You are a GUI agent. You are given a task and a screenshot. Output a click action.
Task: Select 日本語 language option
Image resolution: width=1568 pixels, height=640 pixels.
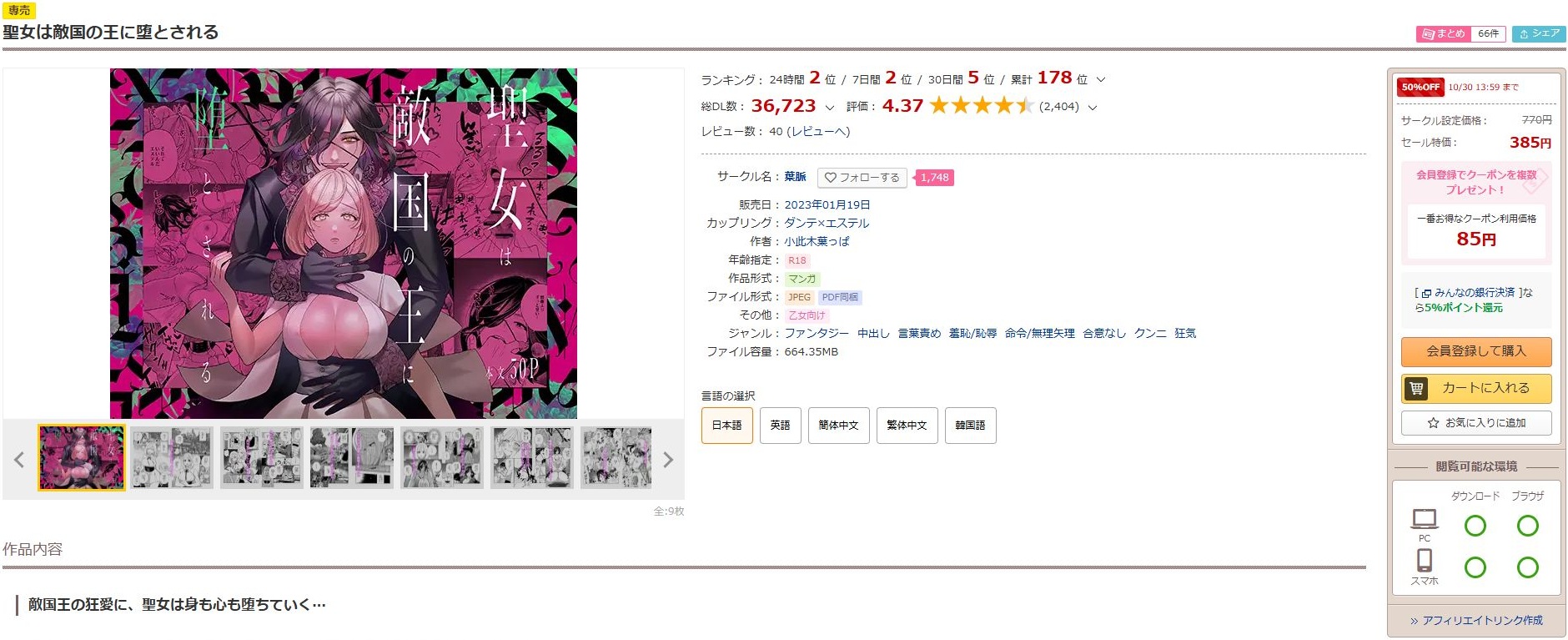pos(726,426)
